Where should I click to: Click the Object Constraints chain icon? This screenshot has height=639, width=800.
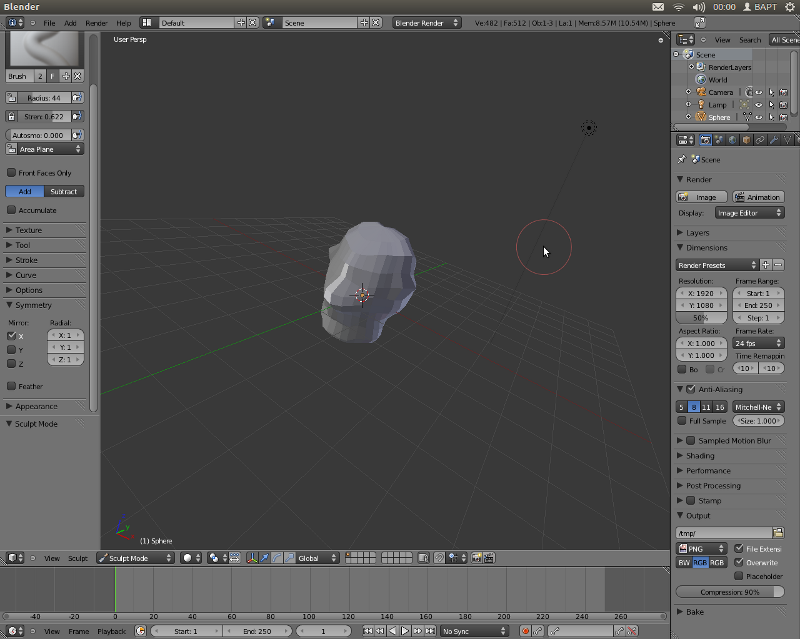(760, 140)
